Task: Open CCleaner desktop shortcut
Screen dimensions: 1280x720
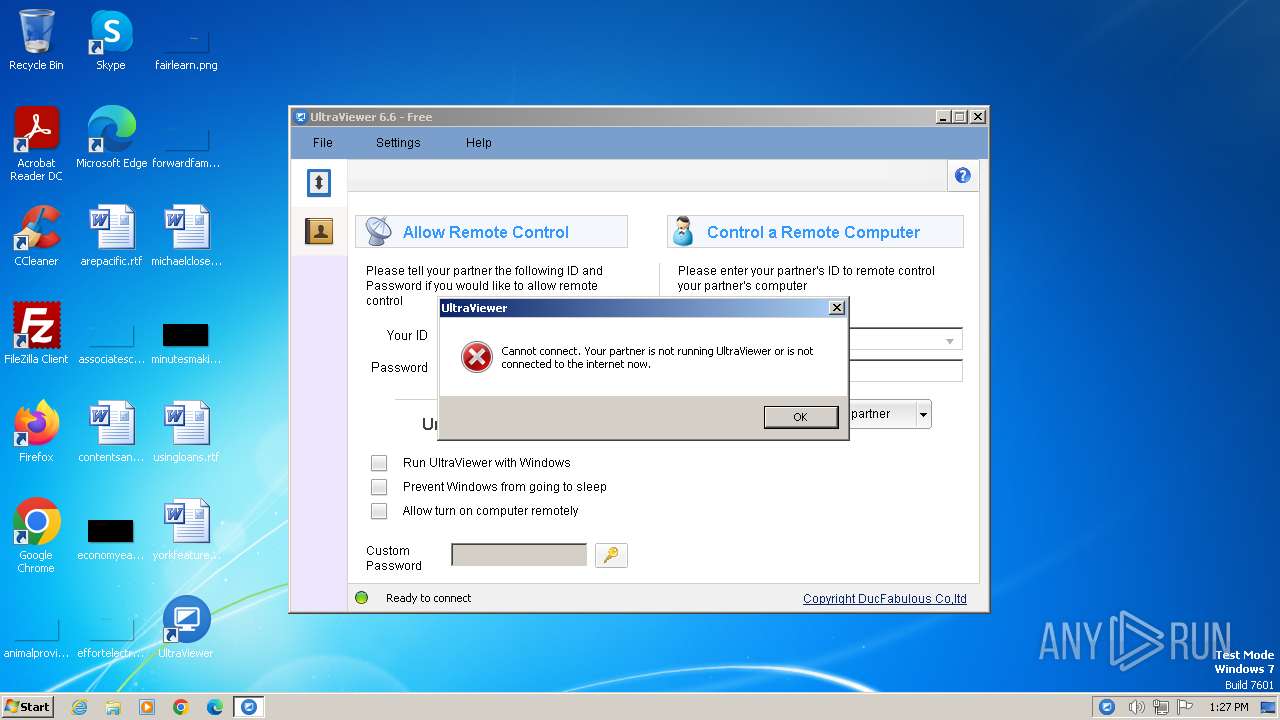Action: (x=36, y=236)
